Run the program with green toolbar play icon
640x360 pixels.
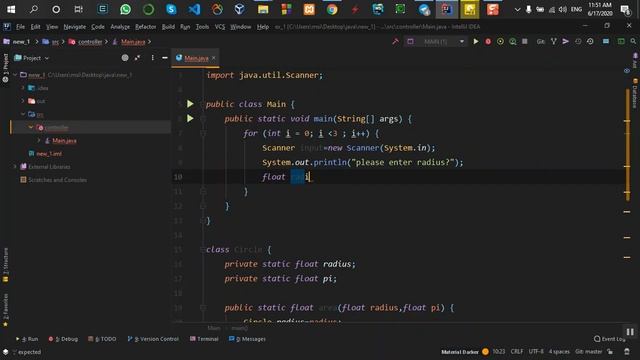click(476, 41)
